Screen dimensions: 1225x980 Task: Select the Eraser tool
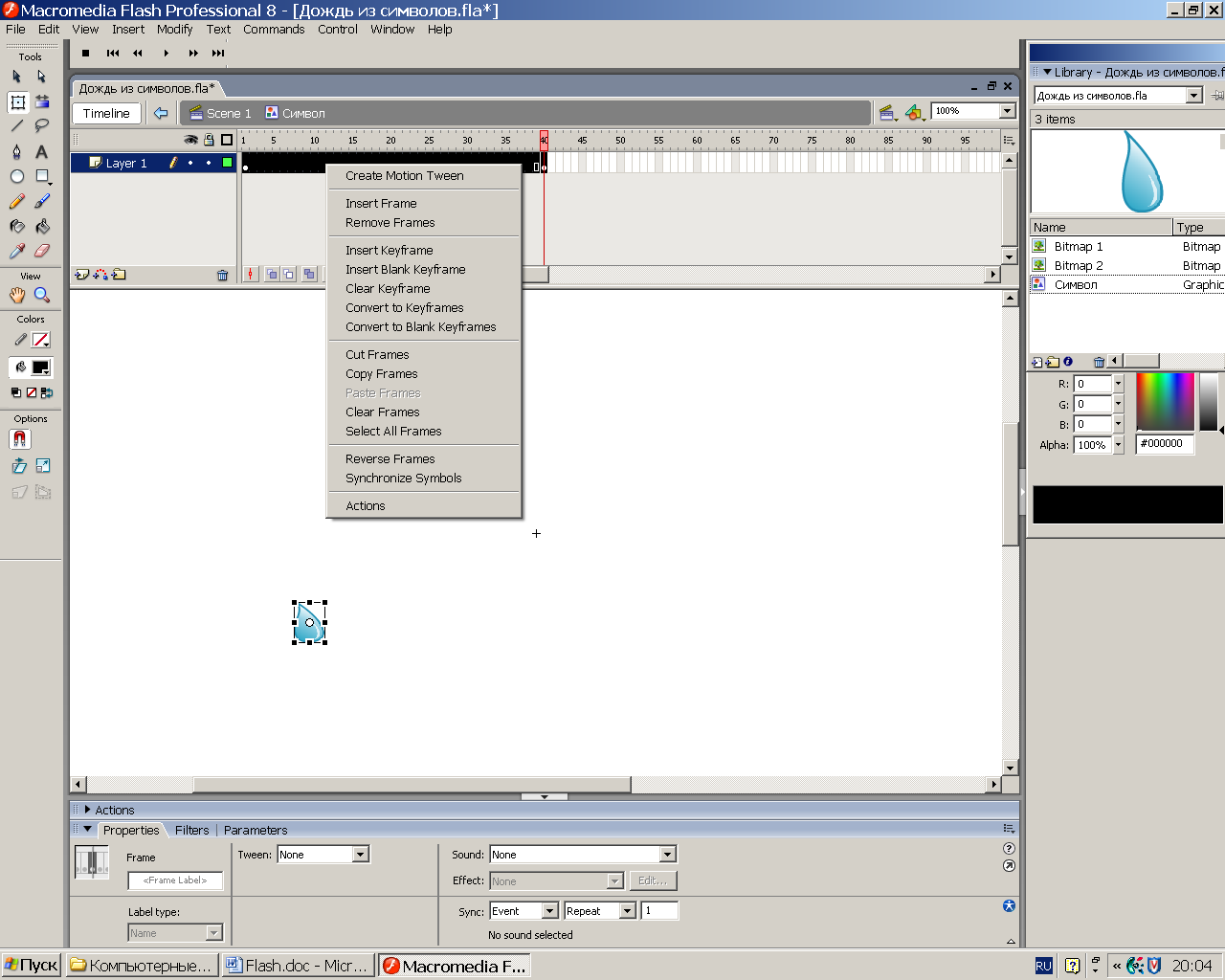(42, 251)
